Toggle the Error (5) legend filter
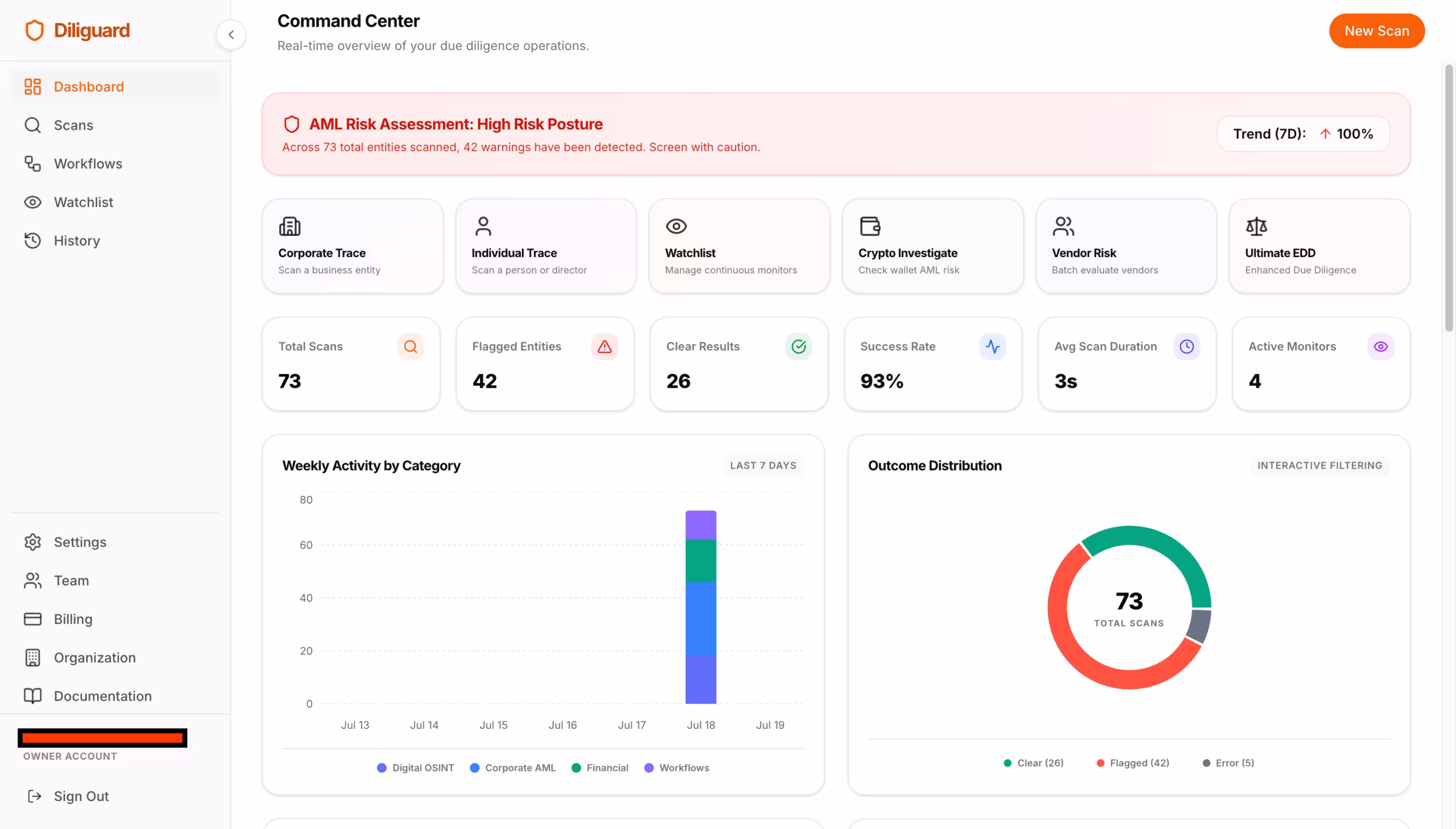The width and height of the screenshot is (1456, 829). 1228,762
